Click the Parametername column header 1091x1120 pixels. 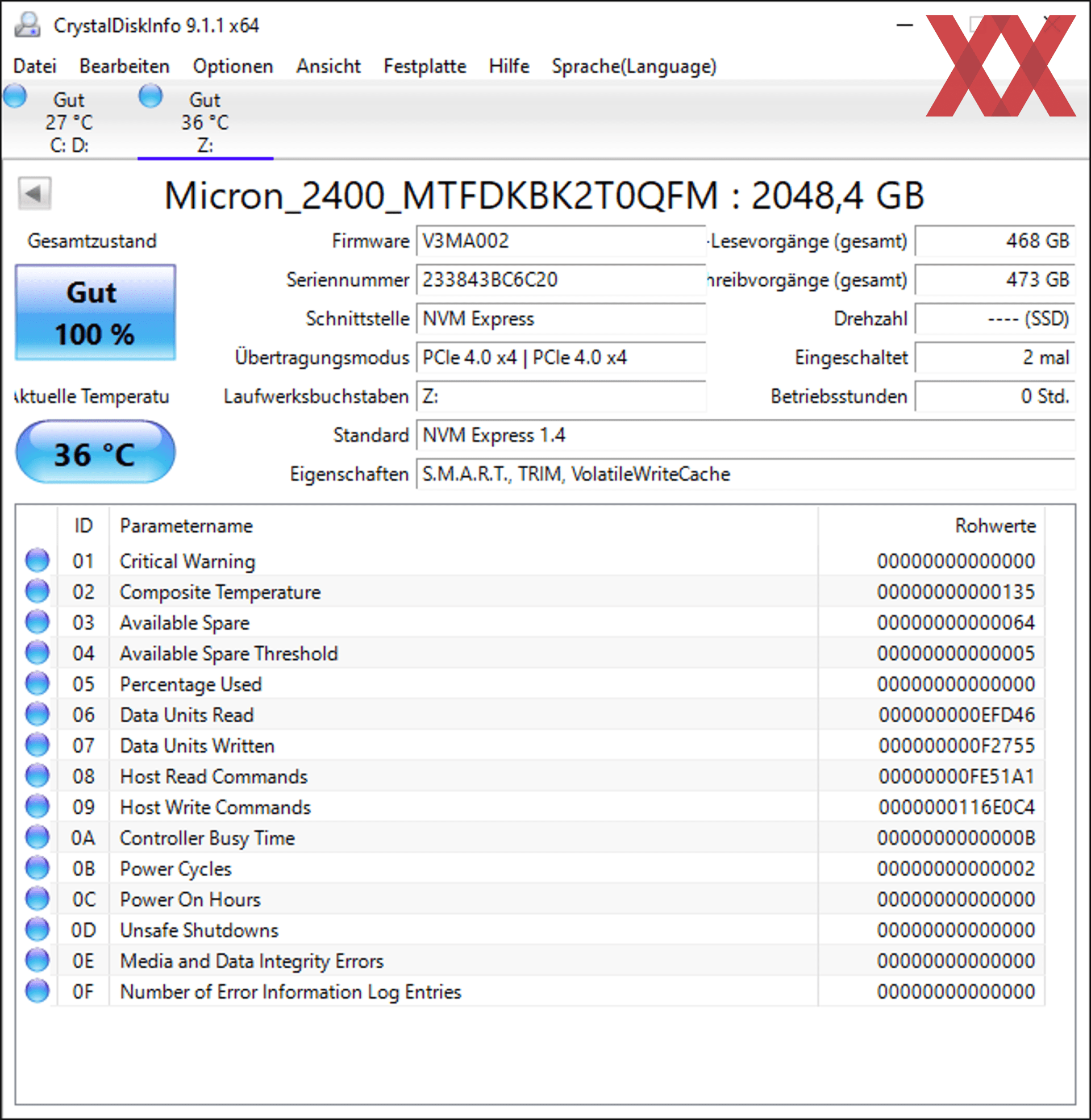point(463,526)
